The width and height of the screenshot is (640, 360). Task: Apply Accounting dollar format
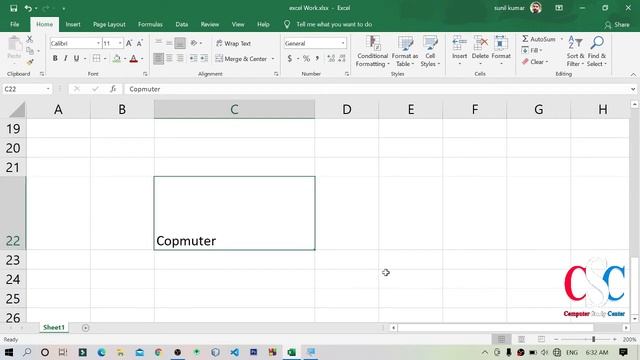pyautogui.click(x=289, y=58)
